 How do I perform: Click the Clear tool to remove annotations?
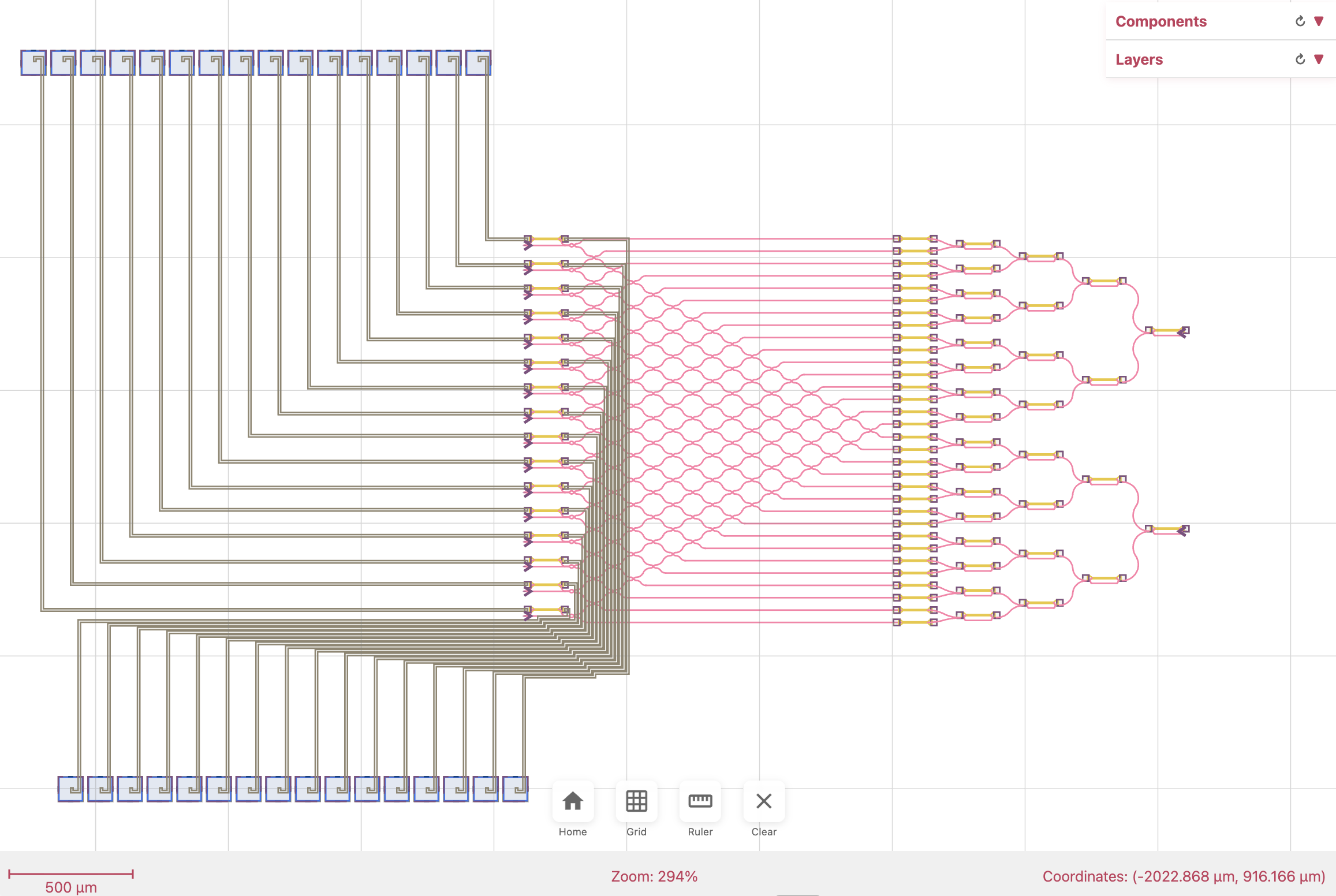(763, 801)
